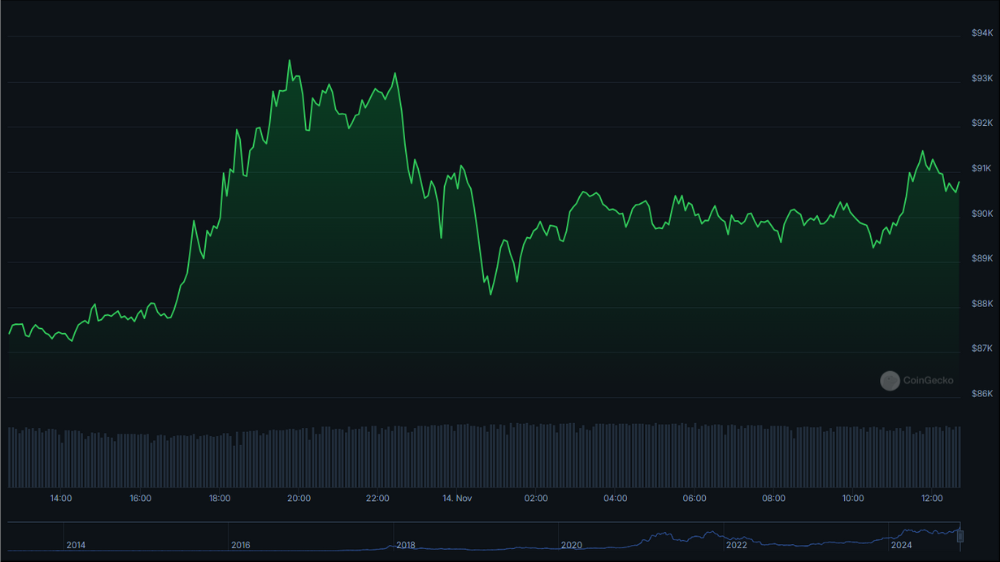Click the $94K price axis label

click(982, 33)
